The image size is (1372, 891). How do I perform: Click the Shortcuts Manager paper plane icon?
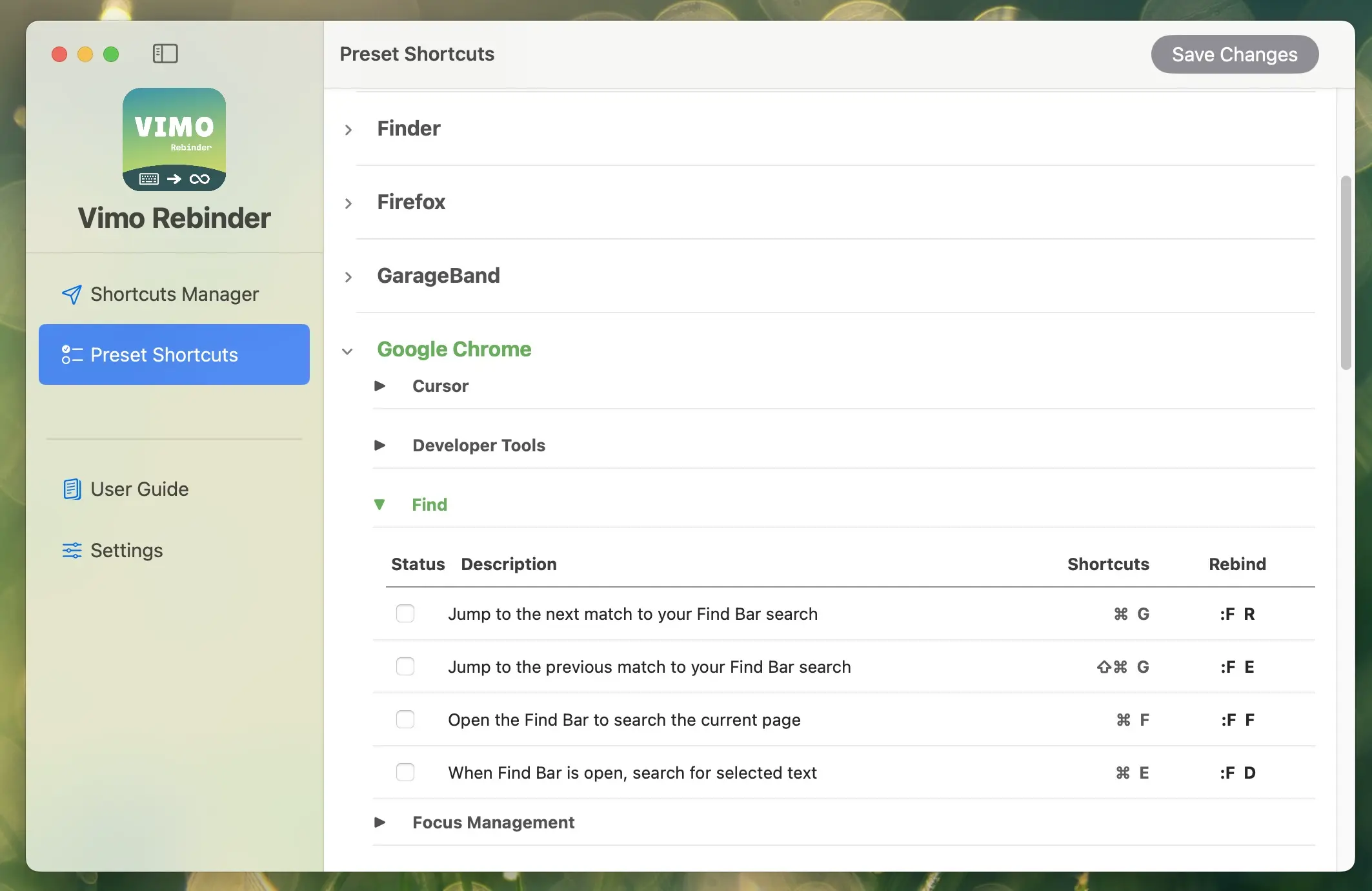72,294
